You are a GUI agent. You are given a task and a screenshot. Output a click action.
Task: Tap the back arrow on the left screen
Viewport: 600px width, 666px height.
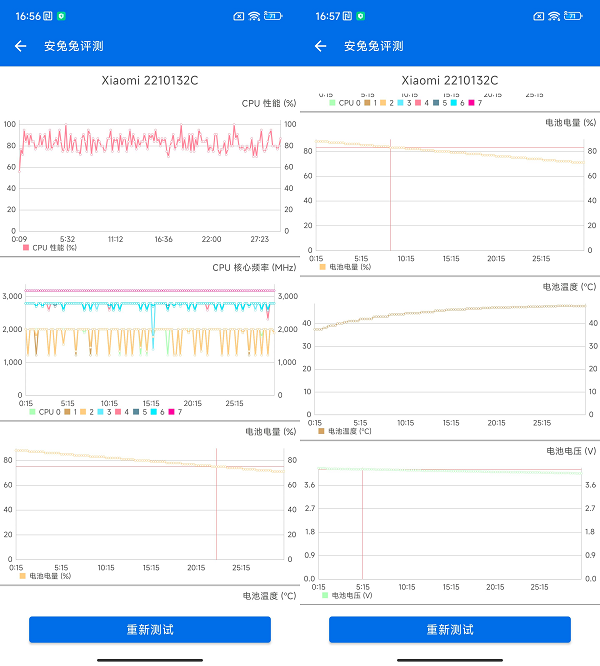click(20, 46)
